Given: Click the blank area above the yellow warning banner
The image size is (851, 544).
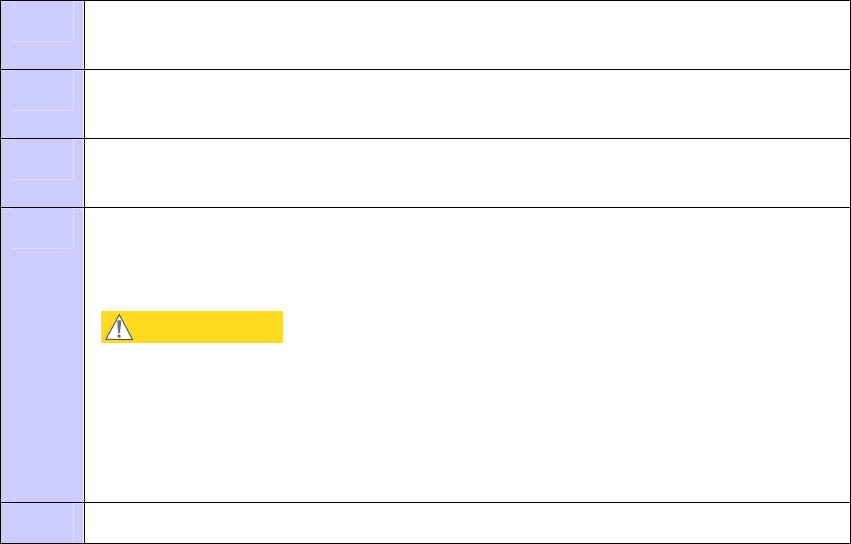Looking at the screenshot, I should tap(467, 260).
